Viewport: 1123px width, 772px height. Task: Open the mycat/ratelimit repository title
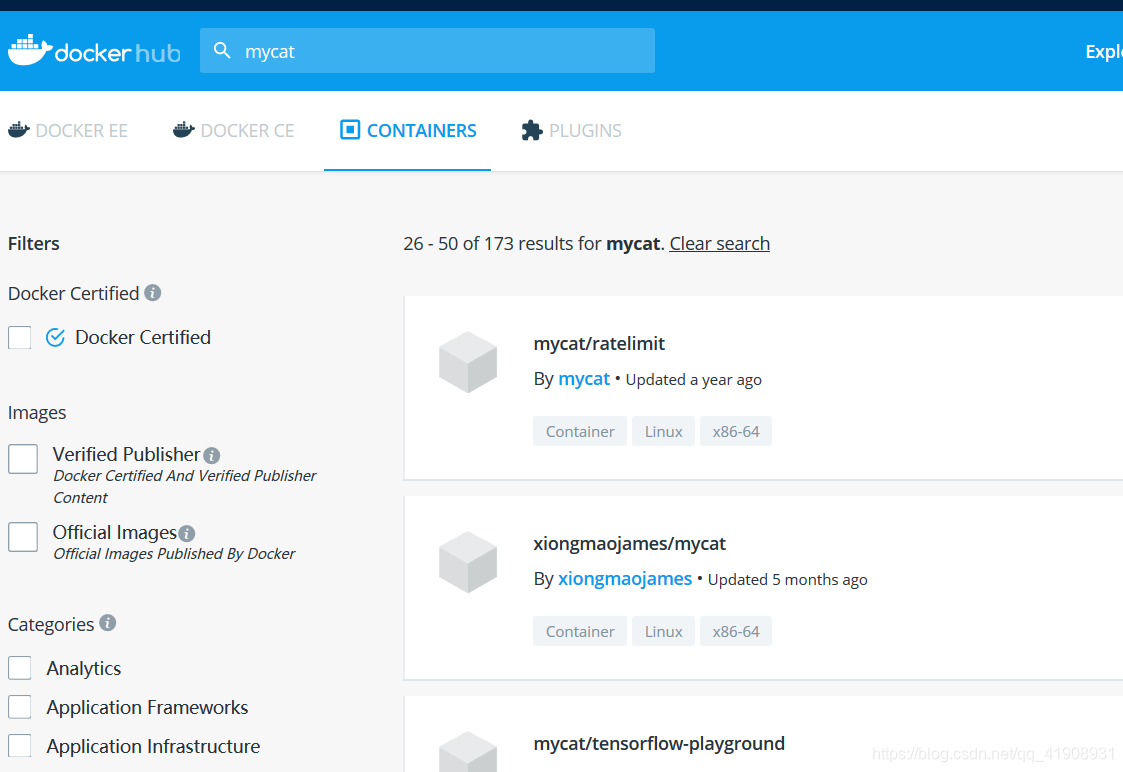pos(599,344)
